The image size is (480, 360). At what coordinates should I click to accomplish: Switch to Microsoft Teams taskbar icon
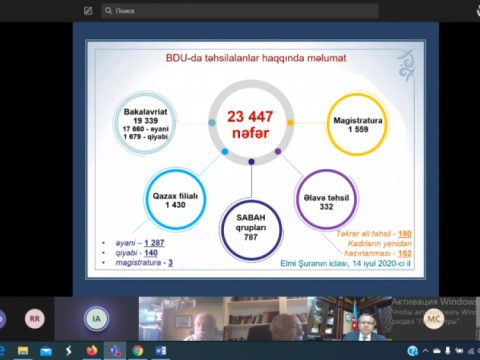(x=115, y=351)
